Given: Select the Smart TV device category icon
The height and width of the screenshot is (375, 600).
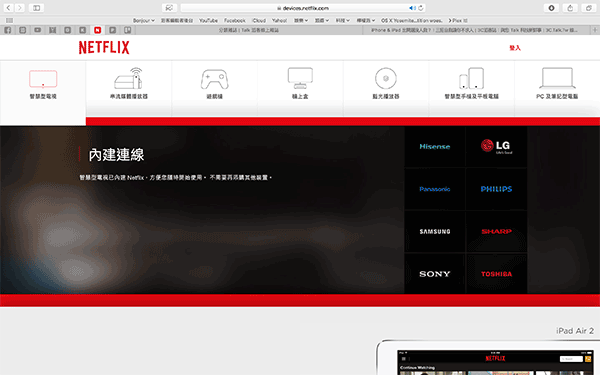Looking at the screenshot, I should [x=43, y=79].
